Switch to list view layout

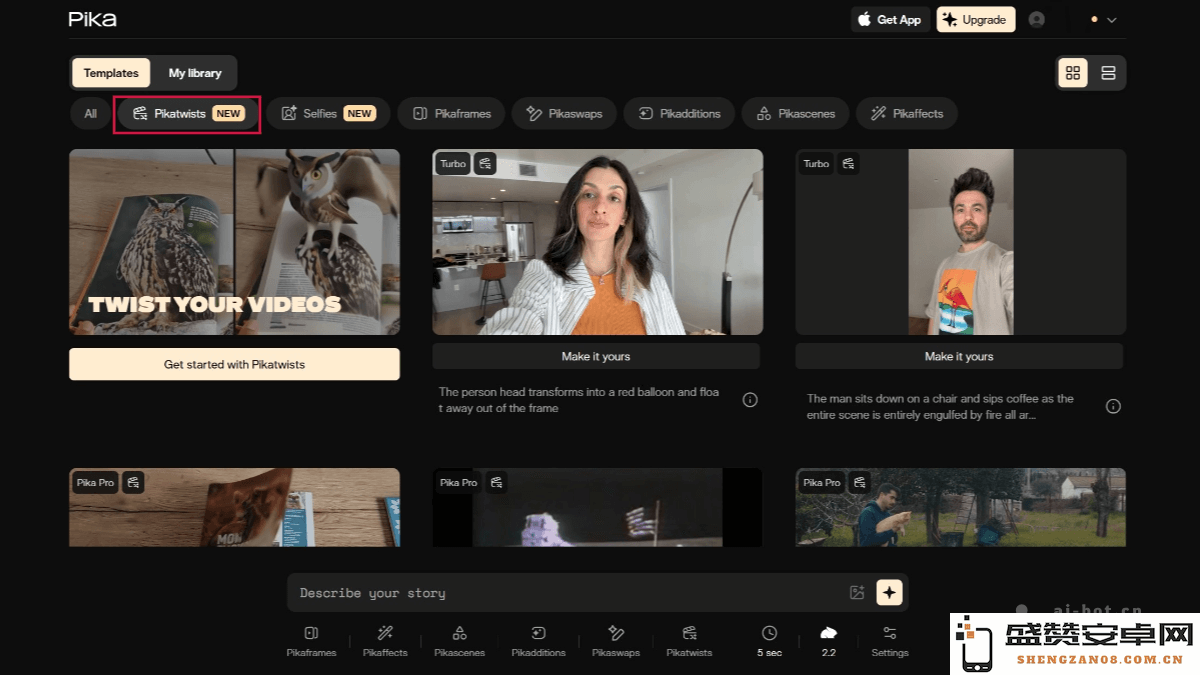point(1108,73)
